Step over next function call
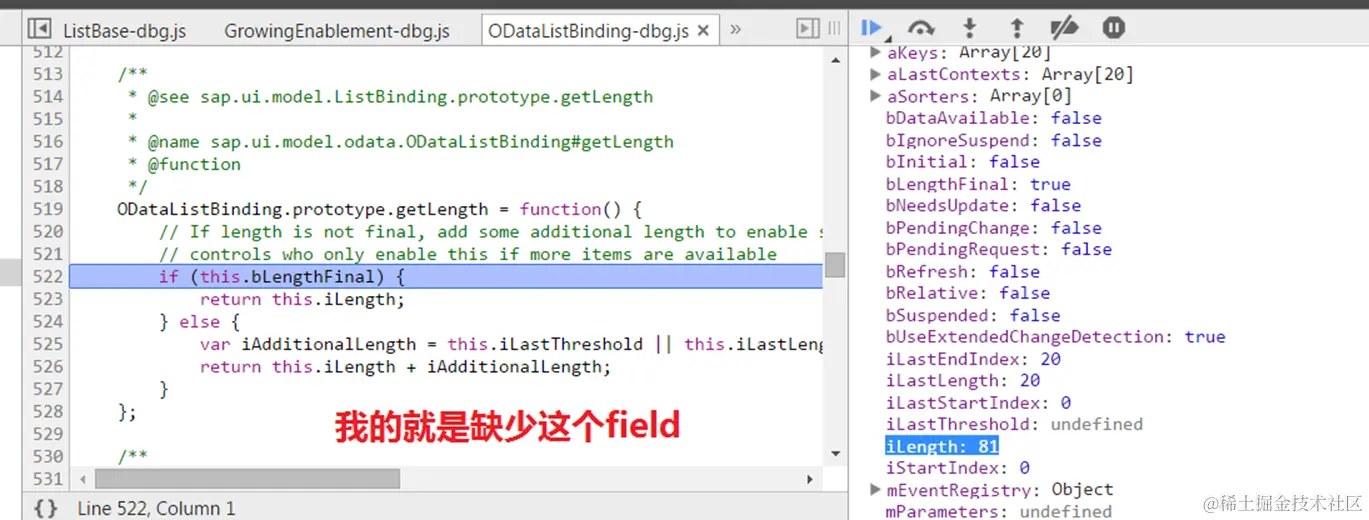This screenshot has height=520, width=1369. pos(921,28)
